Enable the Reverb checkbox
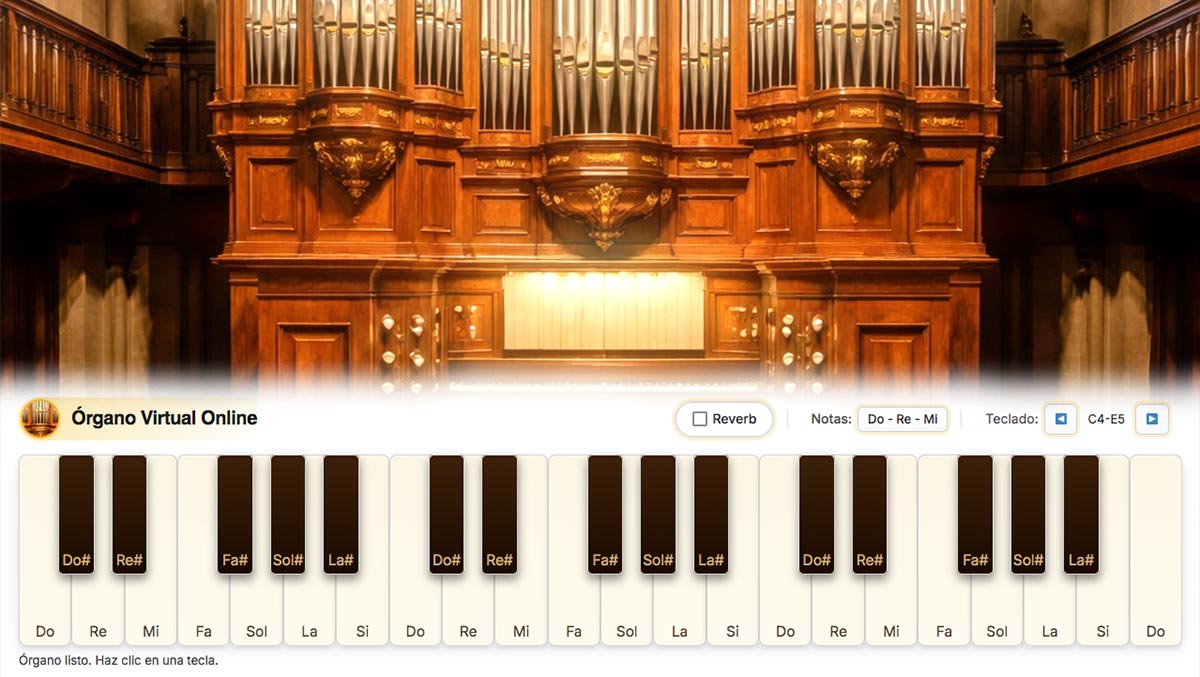The height and width of the screenshot is (677, 1200). tap(700, 419)
